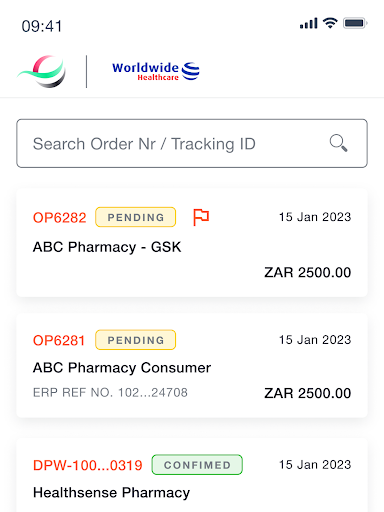Click the search magnifier icon
The width and height of the screenshot is (384, 512).
point(338,143)
